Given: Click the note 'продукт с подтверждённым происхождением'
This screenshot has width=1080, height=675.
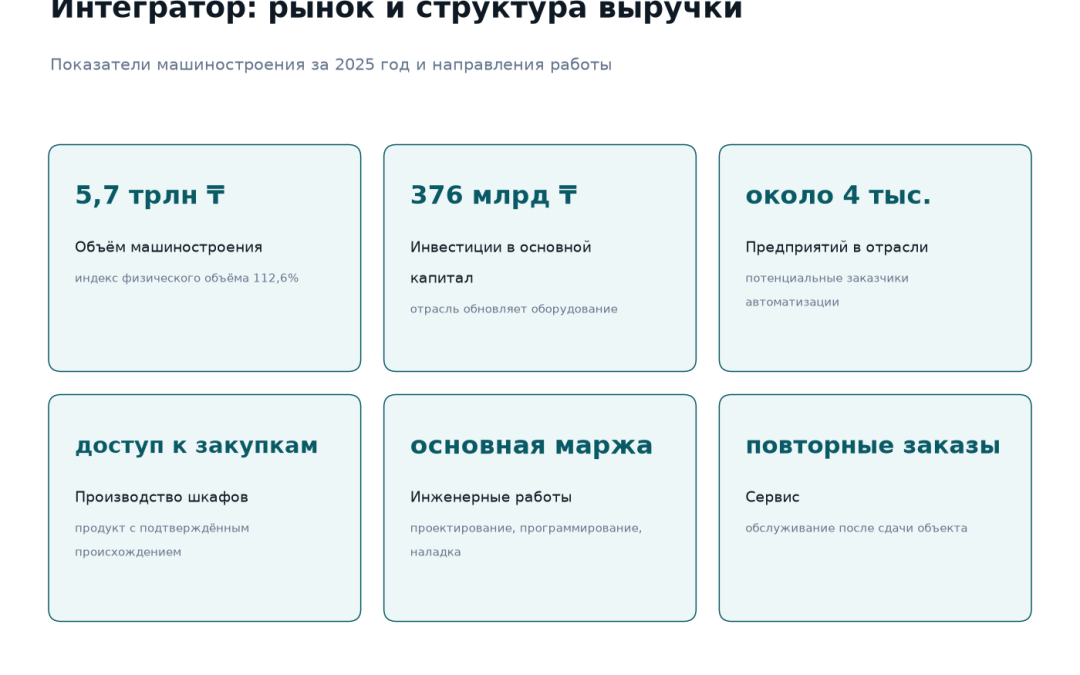Looking at the screenshot, I should coord(162,540).
